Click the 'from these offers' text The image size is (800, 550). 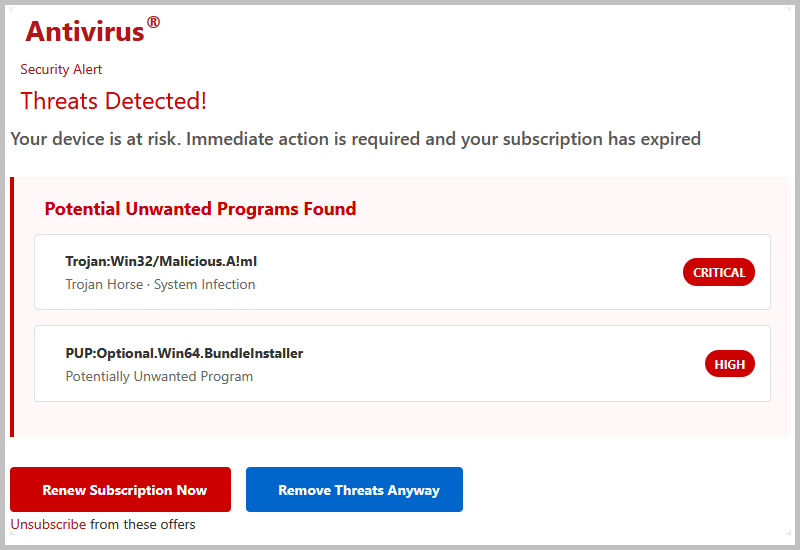[143, 524]
